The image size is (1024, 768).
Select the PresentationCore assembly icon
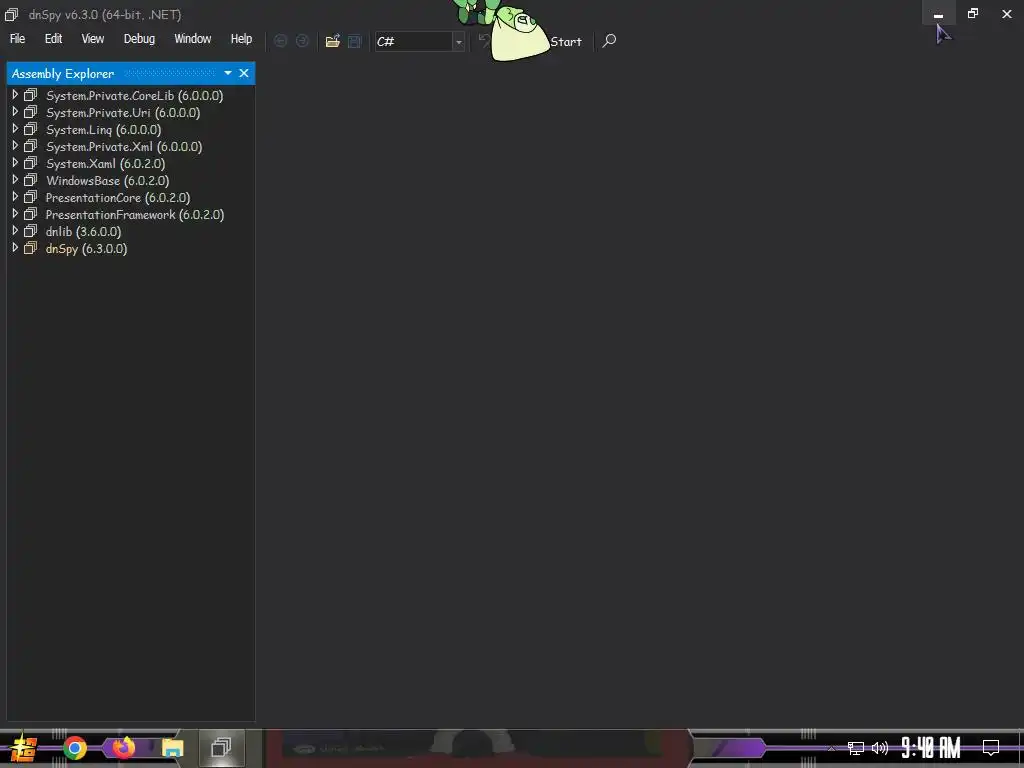31,197
